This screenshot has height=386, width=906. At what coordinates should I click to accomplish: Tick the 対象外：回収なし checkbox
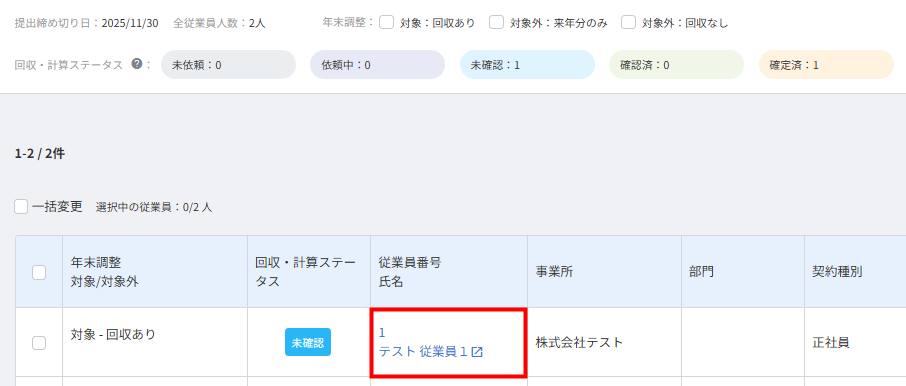[629, 23]
